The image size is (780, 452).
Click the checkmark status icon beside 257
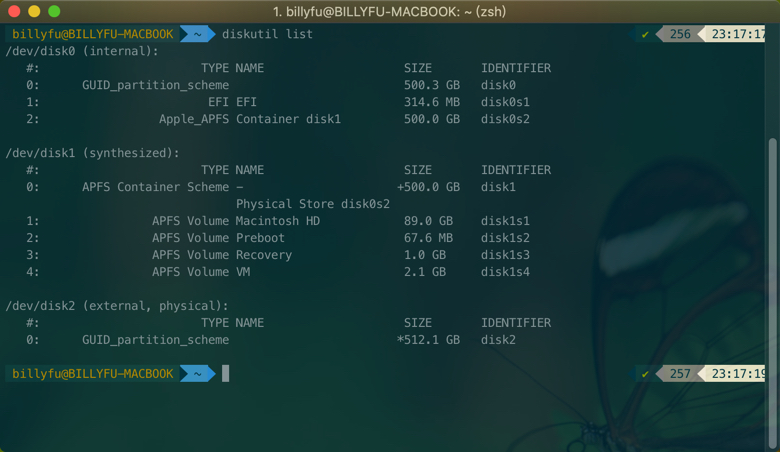coord(645,374)
